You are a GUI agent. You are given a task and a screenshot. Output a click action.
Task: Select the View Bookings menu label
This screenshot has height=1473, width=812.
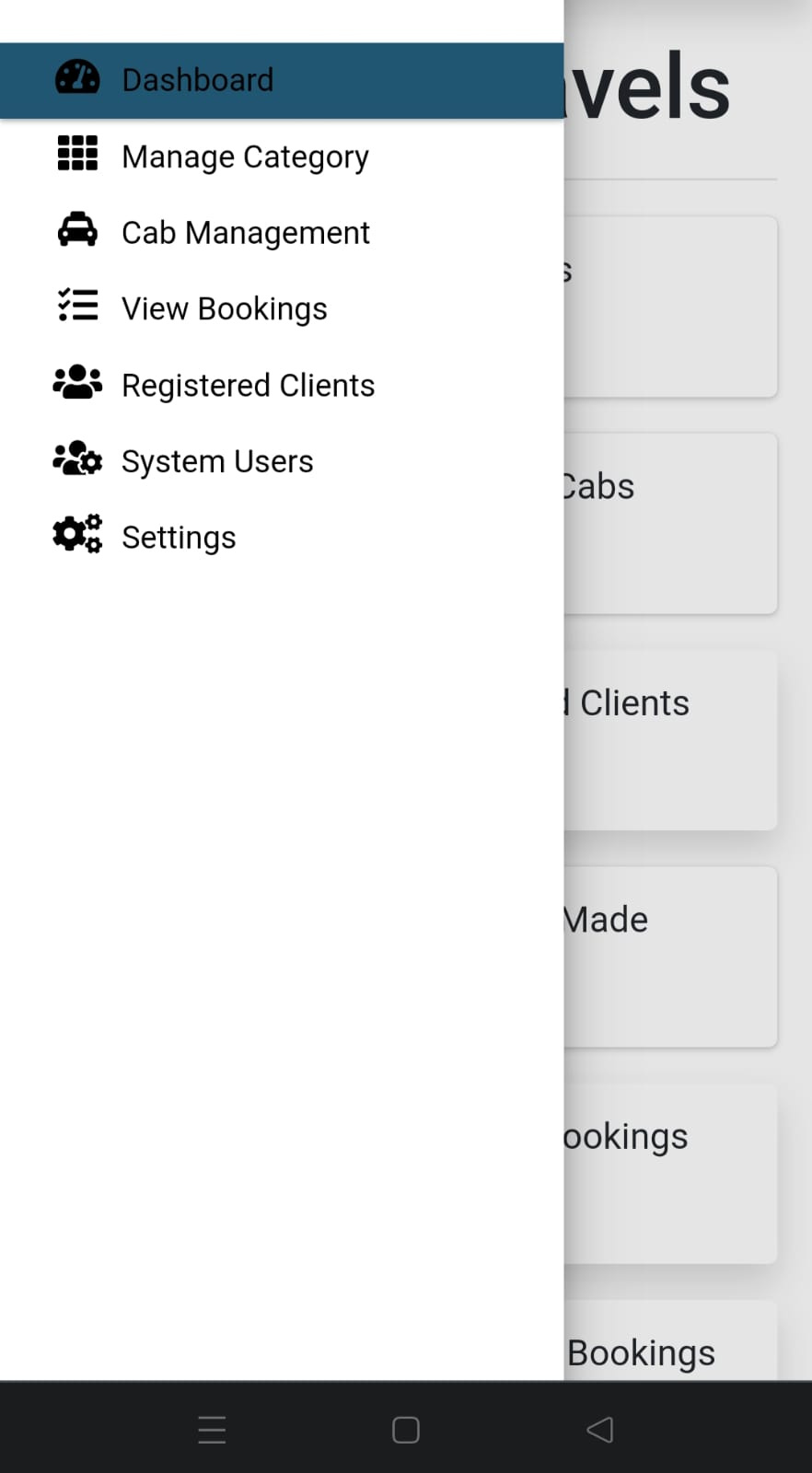click(224, 309)
